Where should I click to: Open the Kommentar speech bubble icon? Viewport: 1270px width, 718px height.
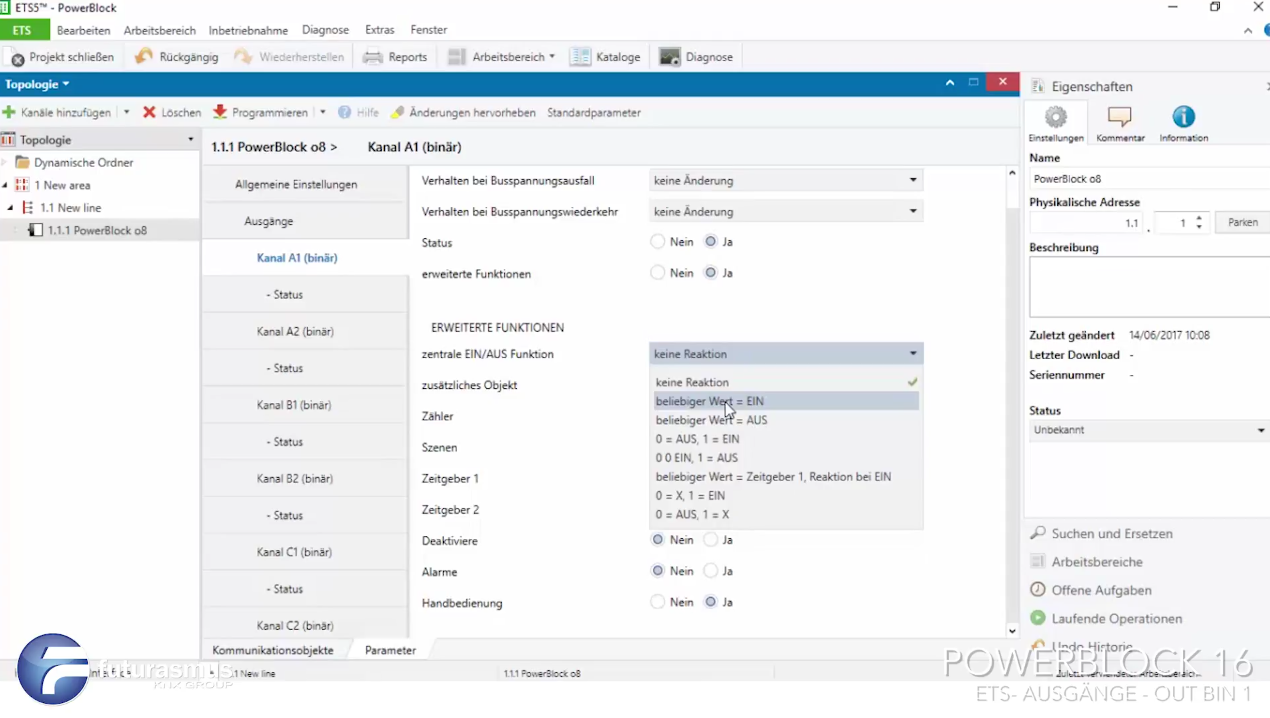click(1119, 117)
